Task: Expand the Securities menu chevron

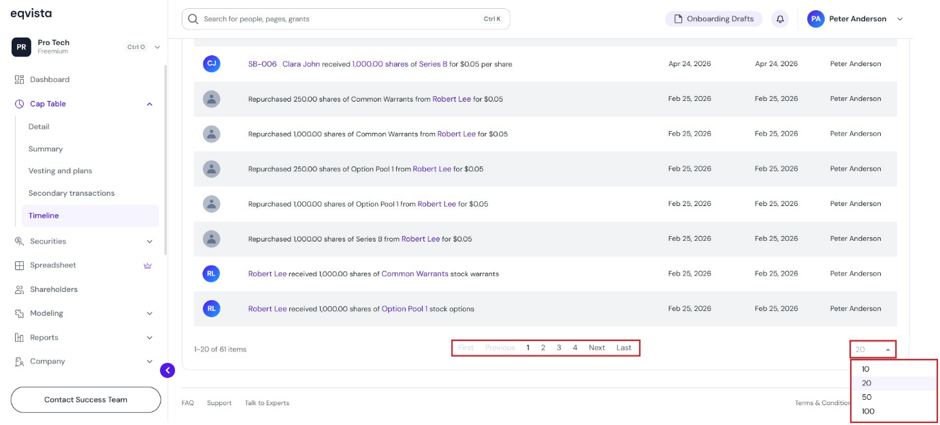Action: [149, 242]
